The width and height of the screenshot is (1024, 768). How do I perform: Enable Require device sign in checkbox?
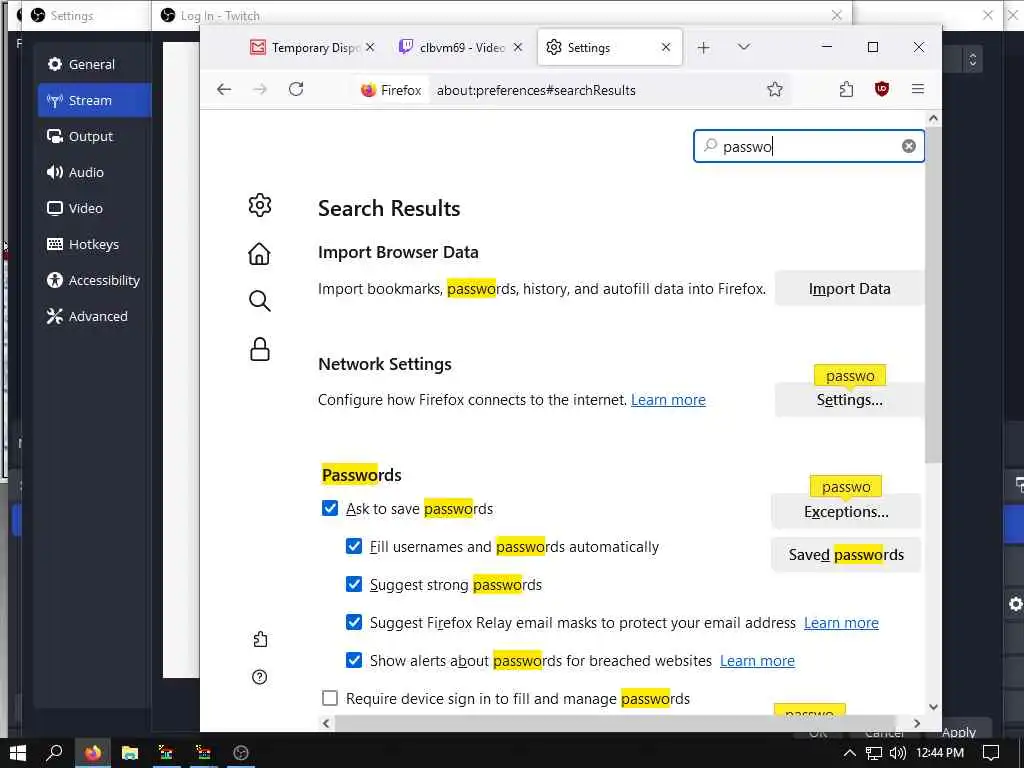pos(330,698)
